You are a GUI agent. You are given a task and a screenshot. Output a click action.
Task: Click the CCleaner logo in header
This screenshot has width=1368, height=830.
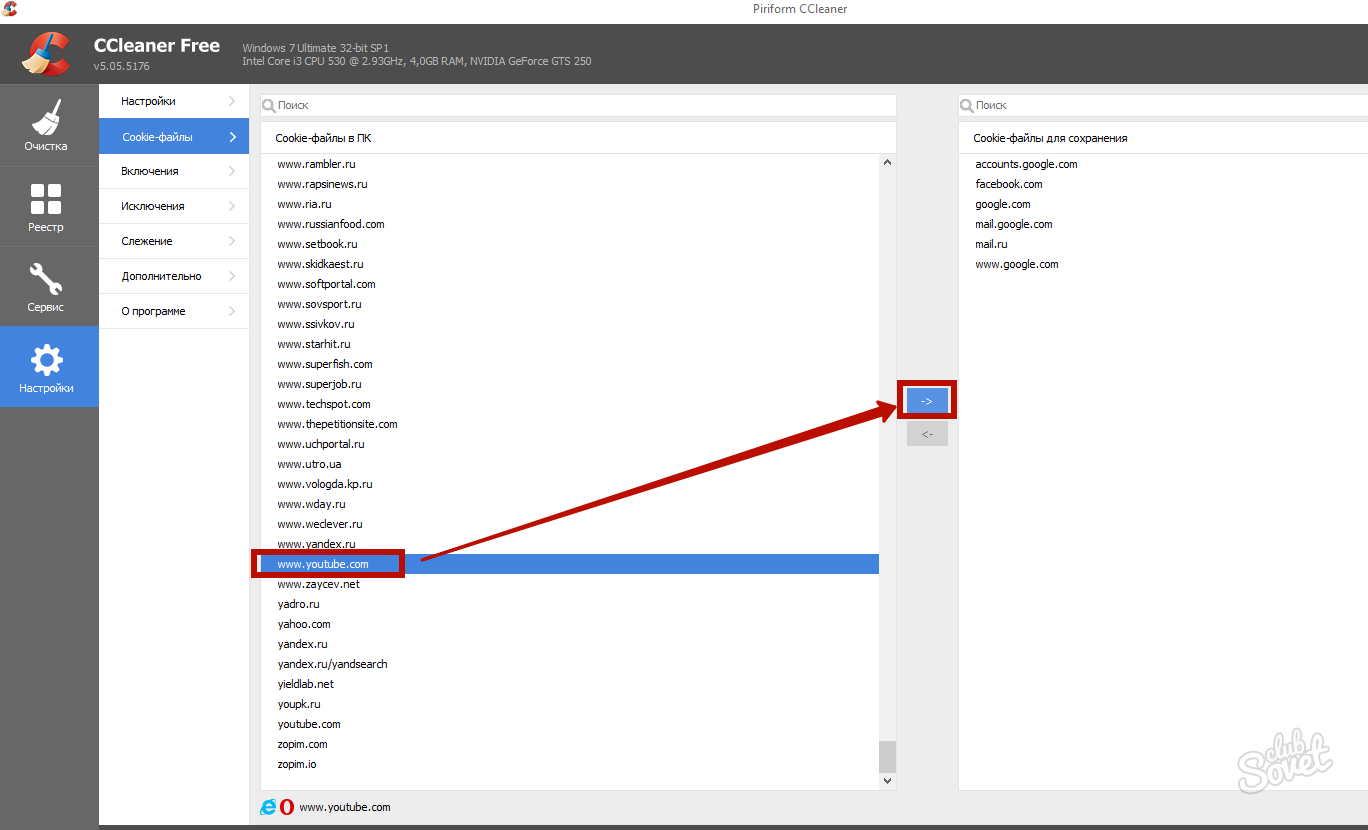pos(46,54)
